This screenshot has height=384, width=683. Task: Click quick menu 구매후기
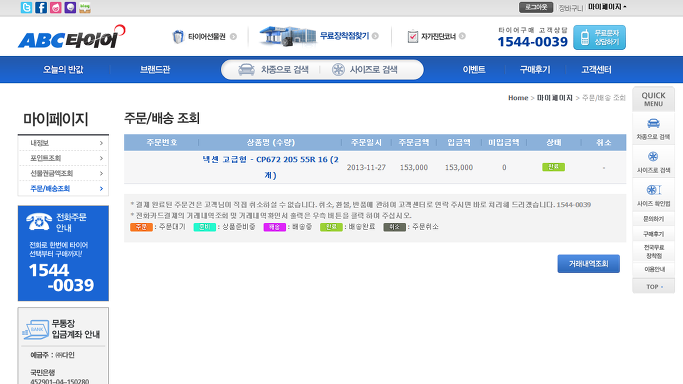coord(653,234)
